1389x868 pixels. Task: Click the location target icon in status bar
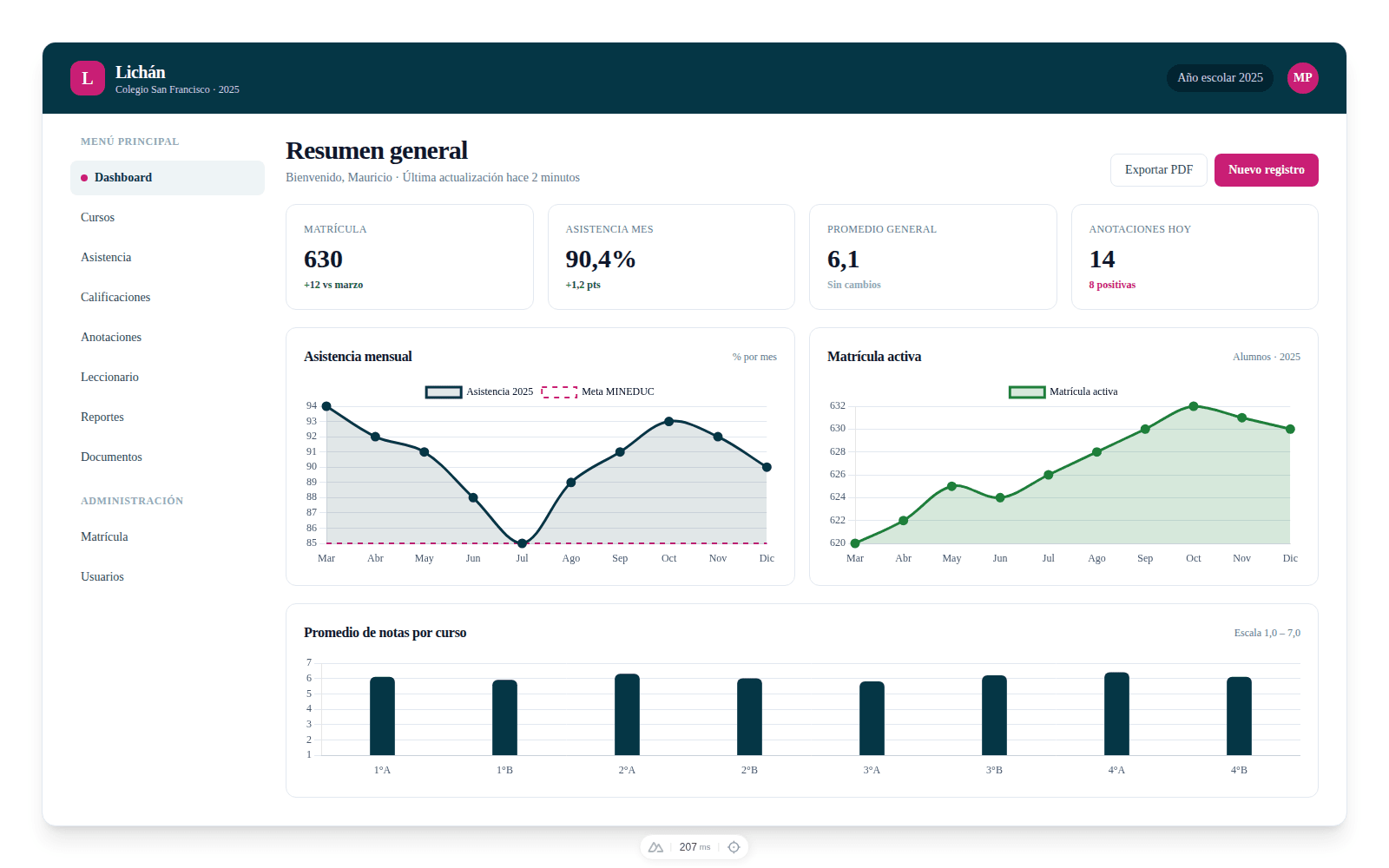tap(734, 847)
